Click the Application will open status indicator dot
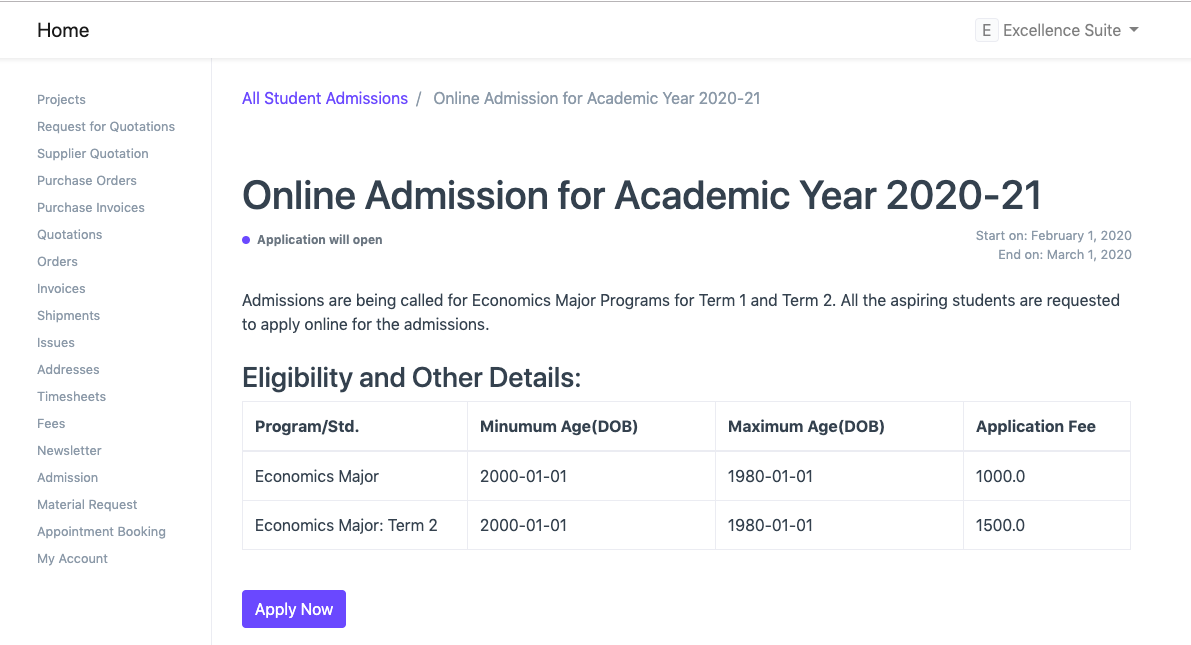 (245, 240)
